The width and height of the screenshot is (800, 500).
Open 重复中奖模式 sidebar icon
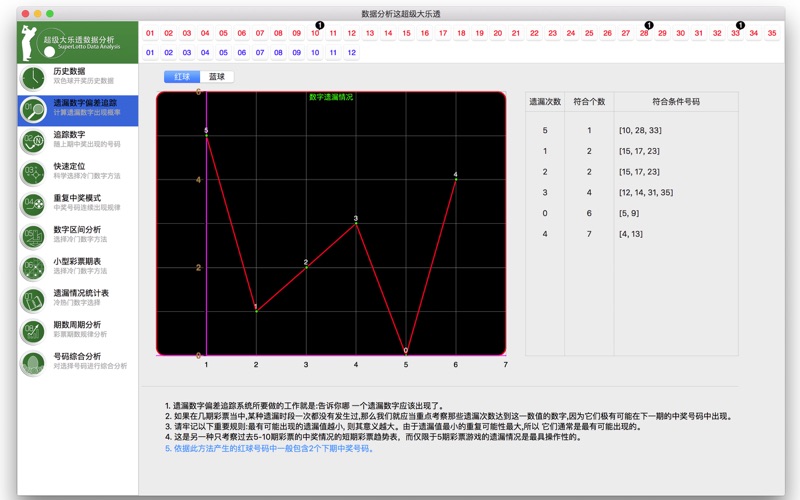point(33,205)
